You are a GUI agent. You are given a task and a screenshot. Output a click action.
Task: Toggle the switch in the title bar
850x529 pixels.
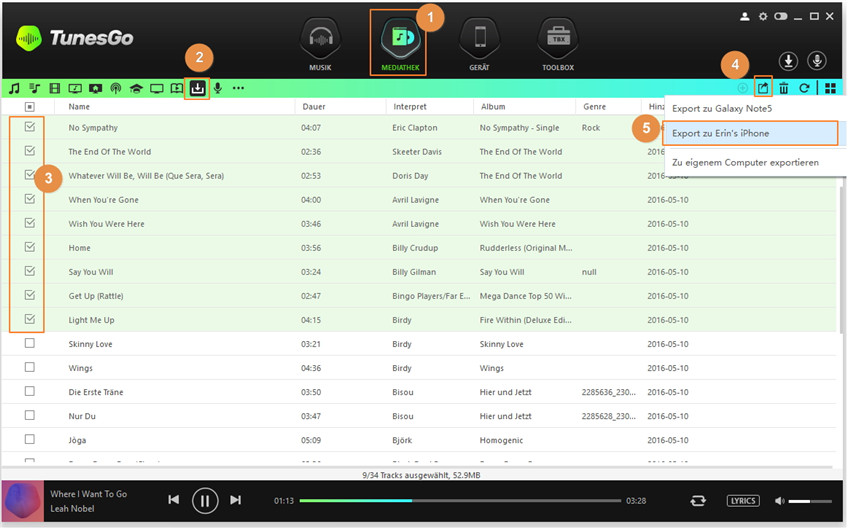[x=781, y=16]
